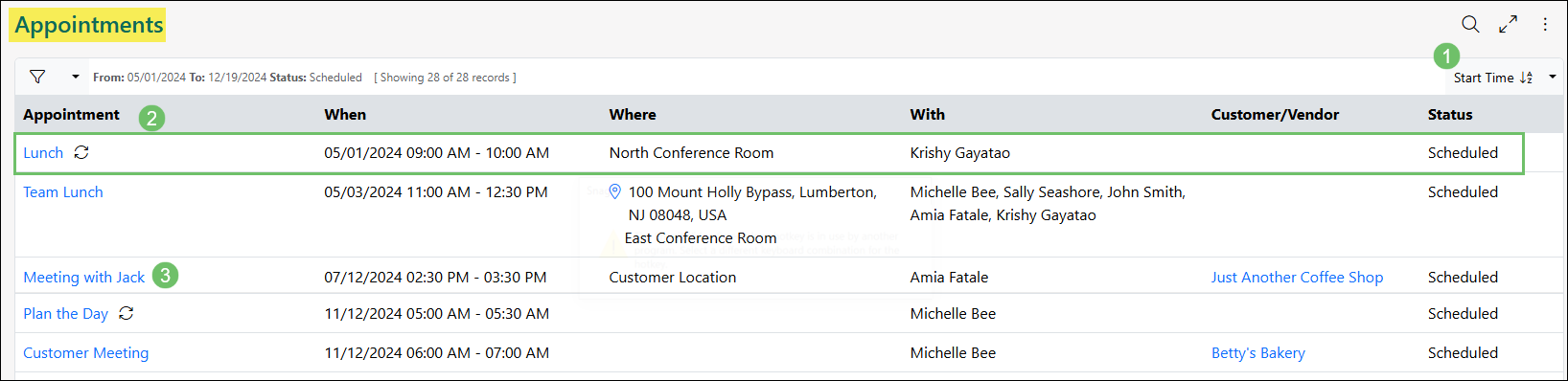Click Scheduled status in Plan the Day row

click(1463, 314)
